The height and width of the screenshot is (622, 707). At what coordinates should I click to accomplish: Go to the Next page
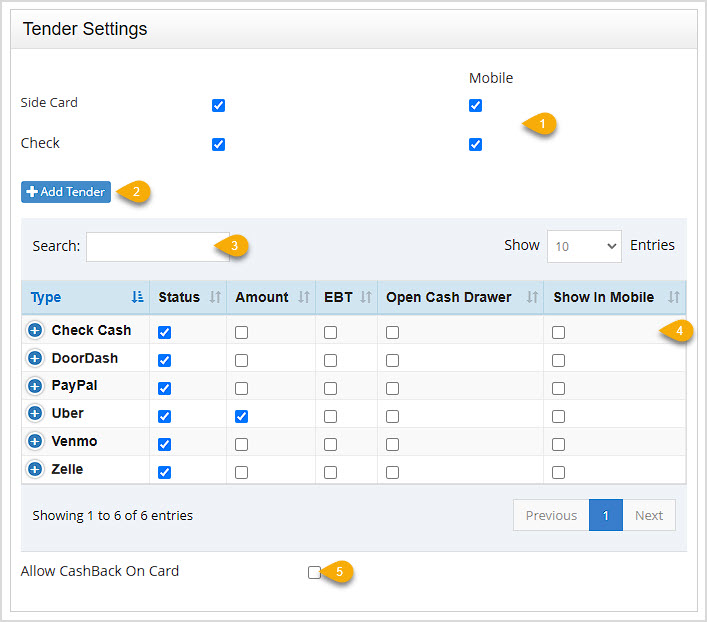tap(649, 515)
